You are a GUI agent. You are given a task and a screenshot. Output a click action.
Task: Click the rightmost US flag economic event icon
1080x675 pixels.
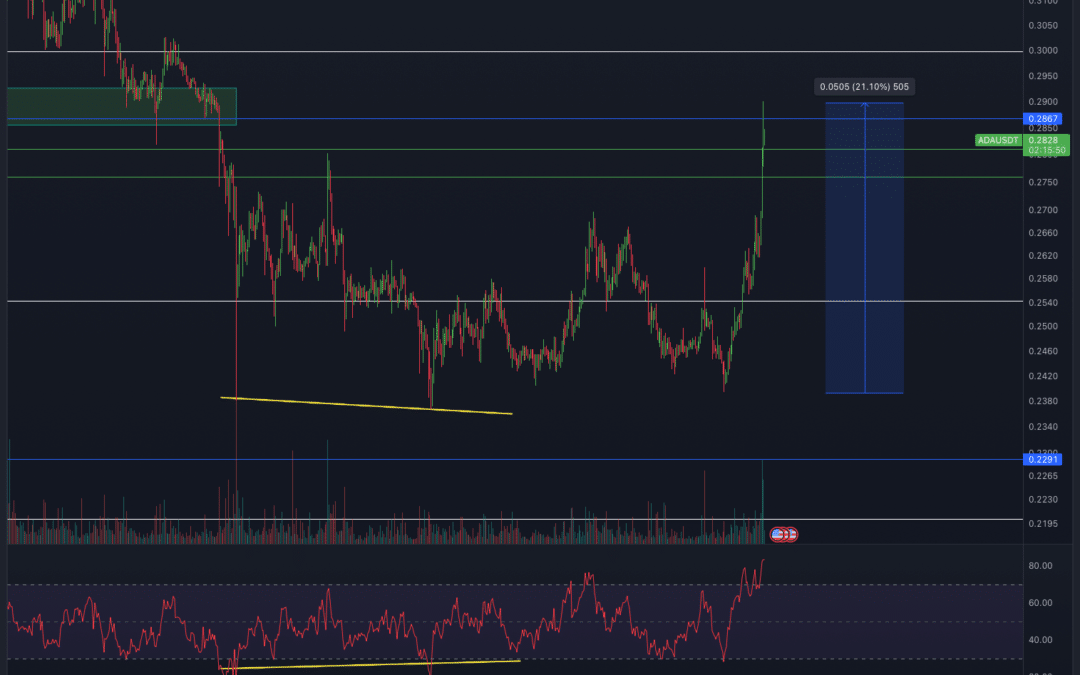coord(791,534)
